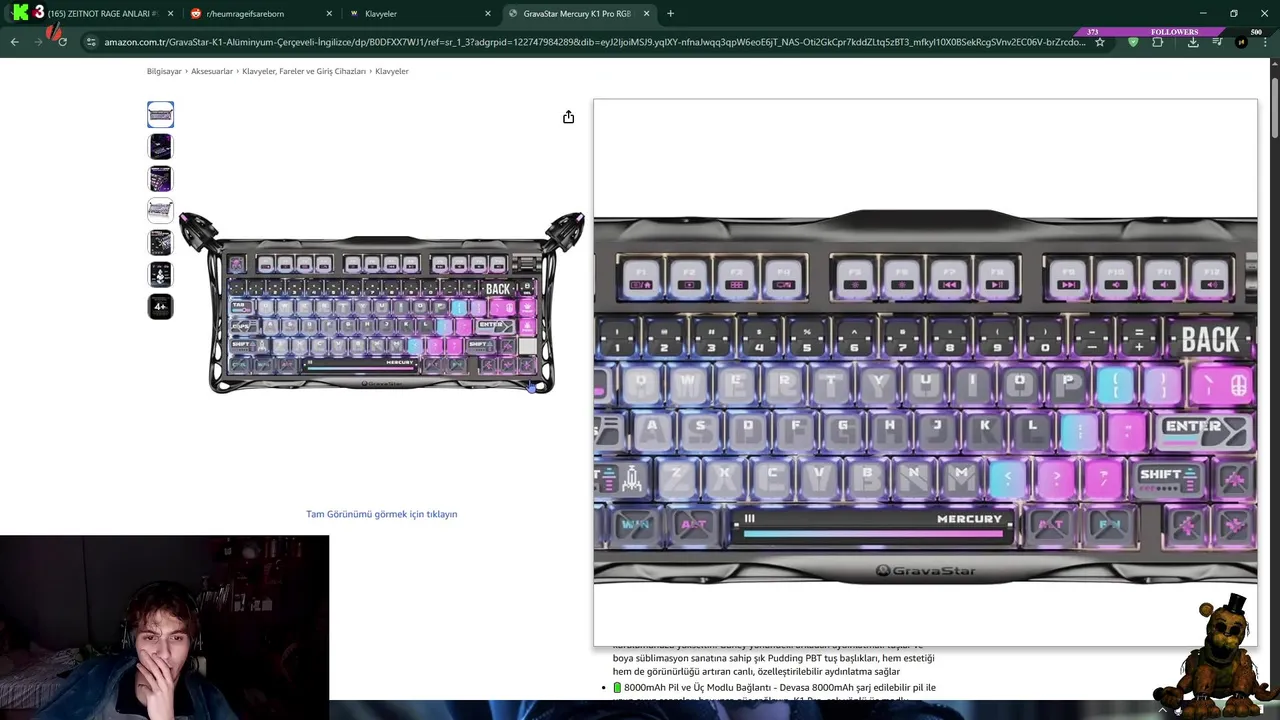Select the GravaStar Mercury K1 Pro tab

578,14
